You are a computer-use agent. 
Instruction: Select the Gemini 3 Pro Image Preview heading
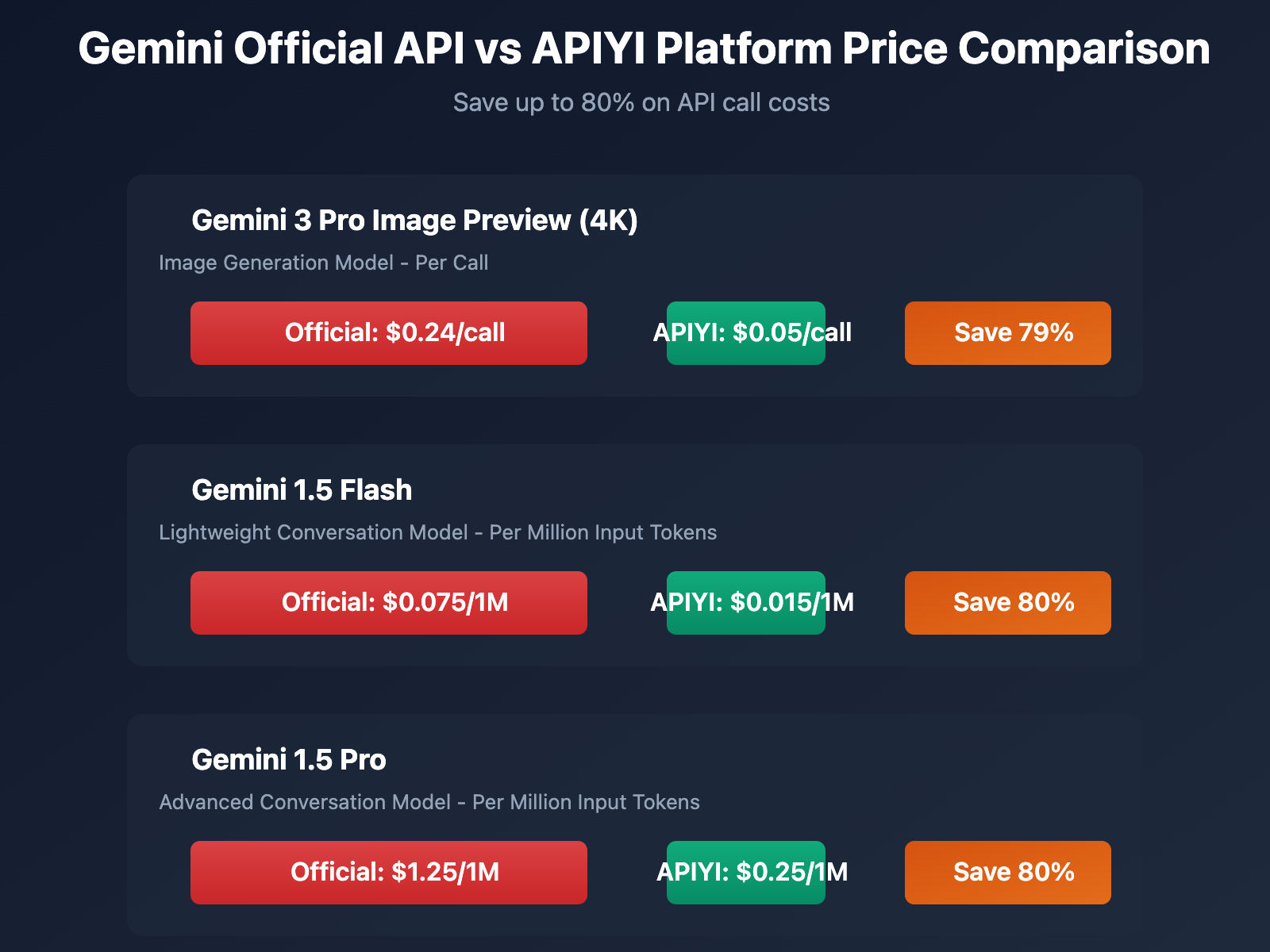pos(414,221)
